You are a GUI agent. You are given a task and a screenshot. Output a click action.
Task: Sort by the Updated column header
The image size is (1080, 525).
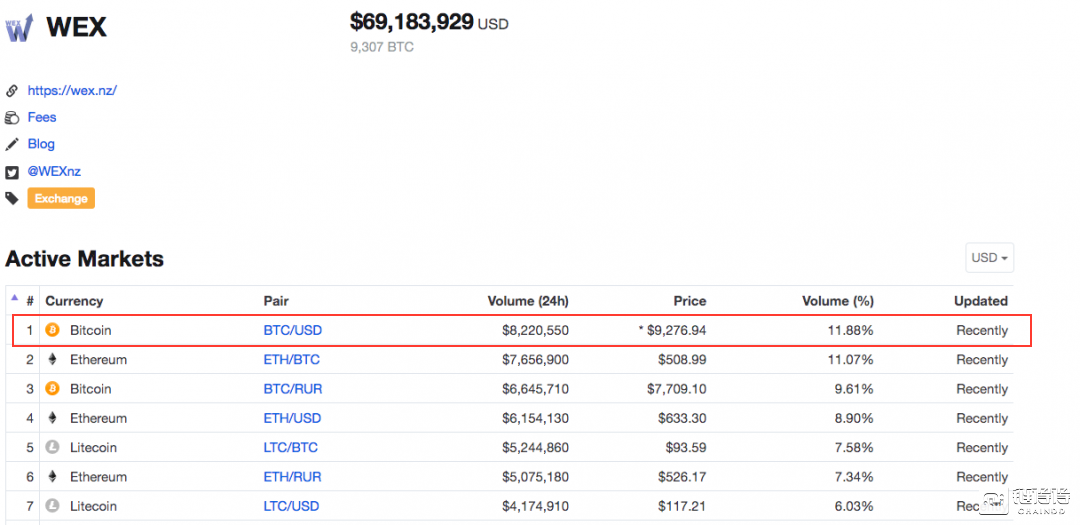click(981, 301)
